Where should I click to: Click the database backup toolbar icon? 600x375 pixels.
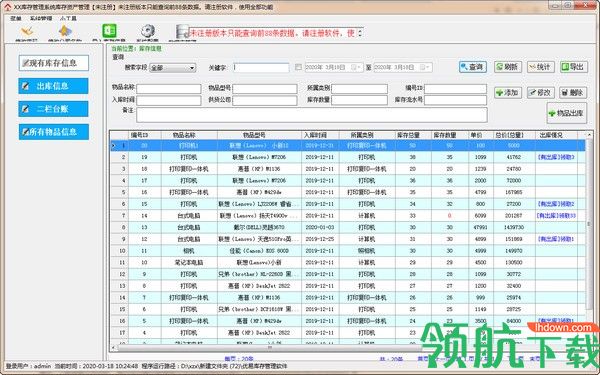[182, 32]
